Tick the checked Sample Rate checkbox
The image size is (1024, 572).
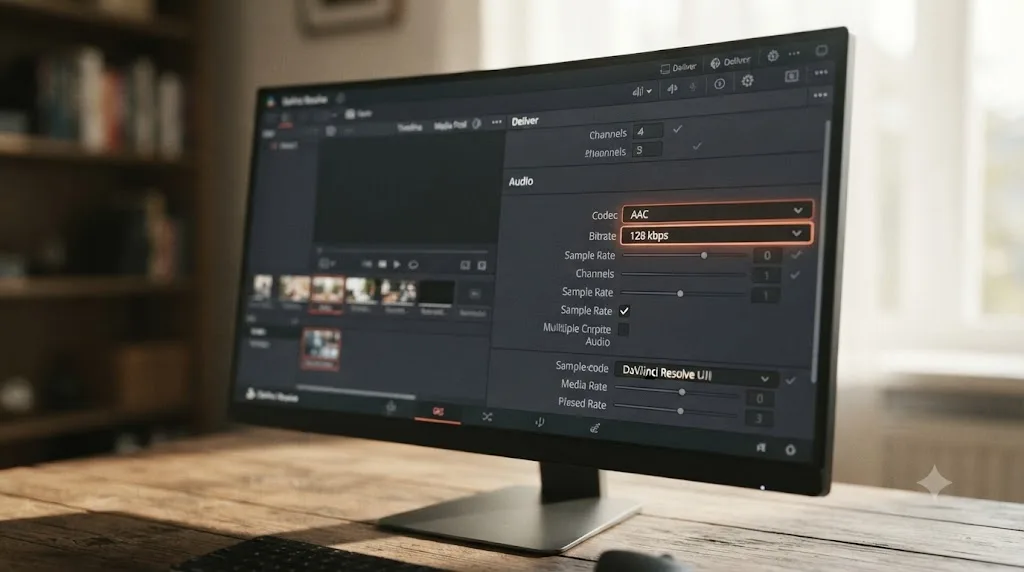tap(624, 311)
